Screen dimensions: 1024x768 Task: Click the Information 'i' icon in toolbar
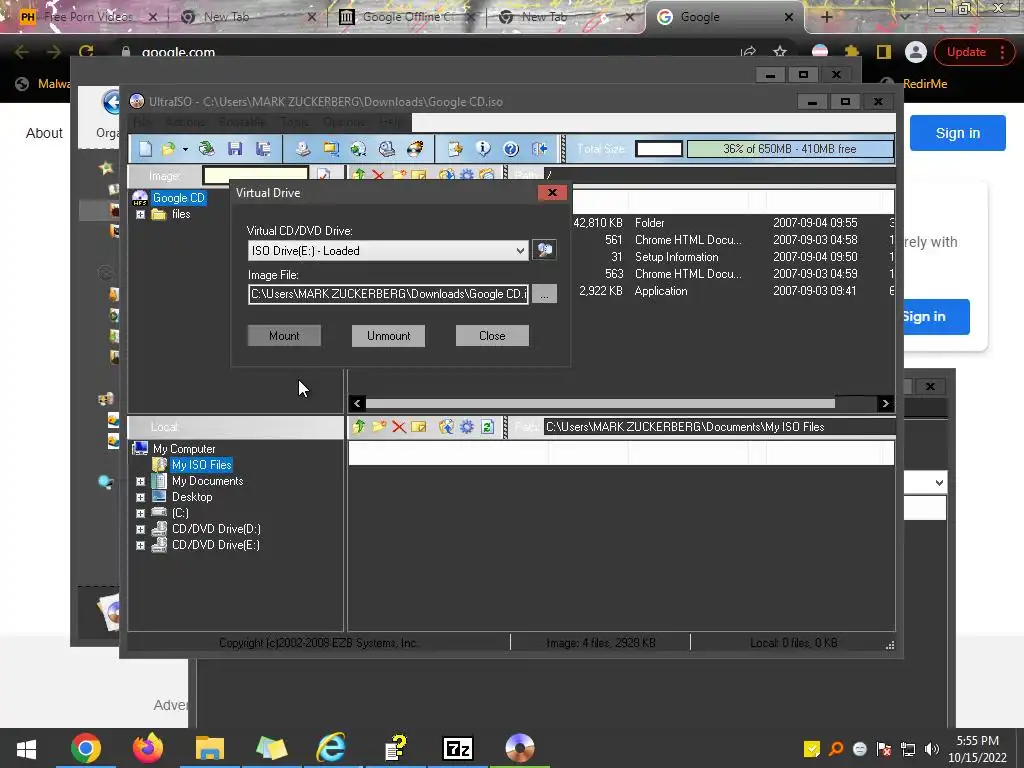(x=483, y=149)
